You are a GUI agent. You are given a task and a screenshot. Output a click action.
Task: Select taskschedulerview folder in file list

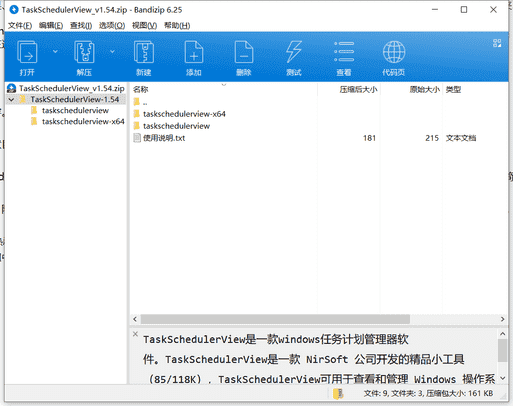coord(176,126)
